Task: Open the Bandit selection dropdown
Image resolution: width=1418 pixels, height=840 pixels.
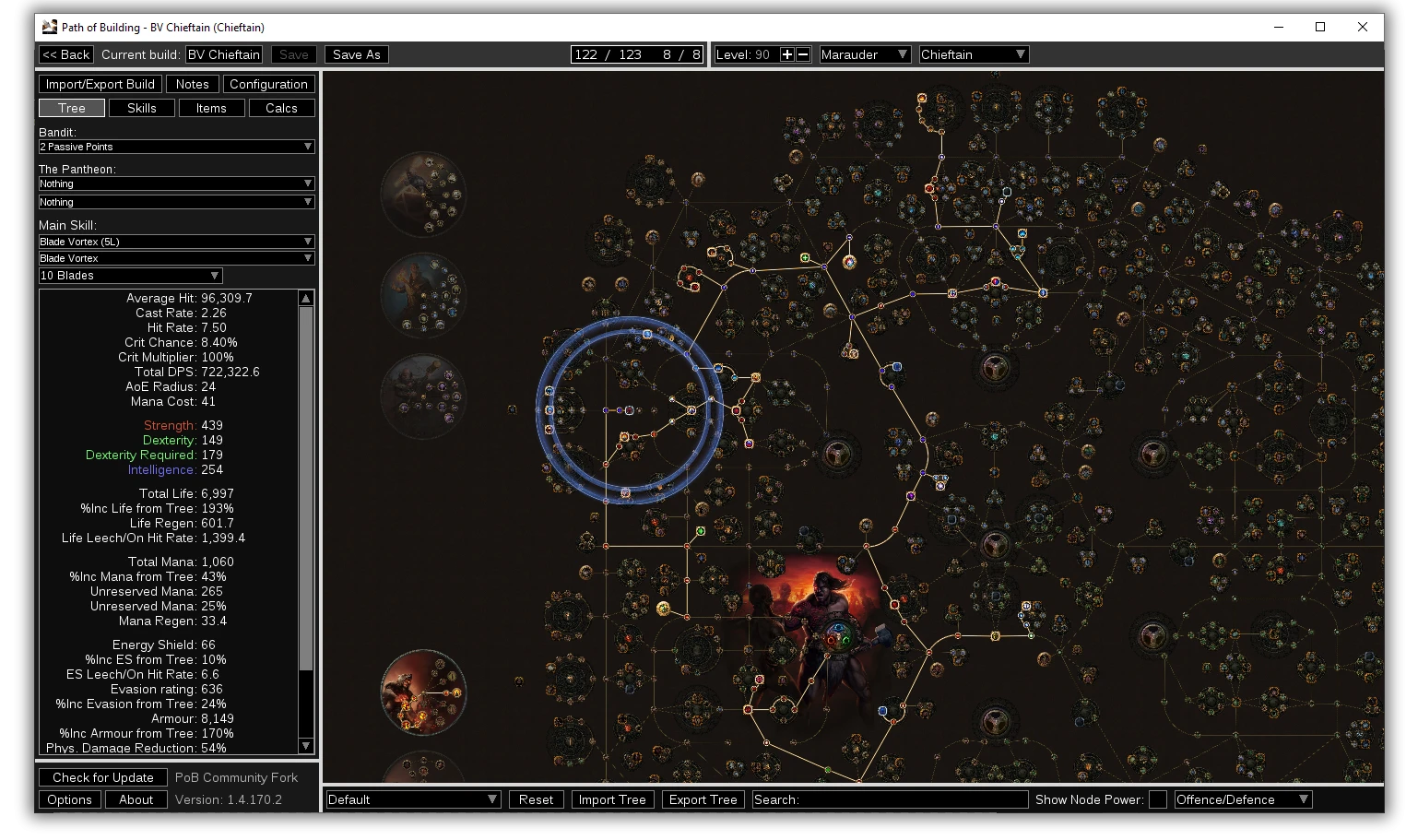Action: (x=175, y=146)
